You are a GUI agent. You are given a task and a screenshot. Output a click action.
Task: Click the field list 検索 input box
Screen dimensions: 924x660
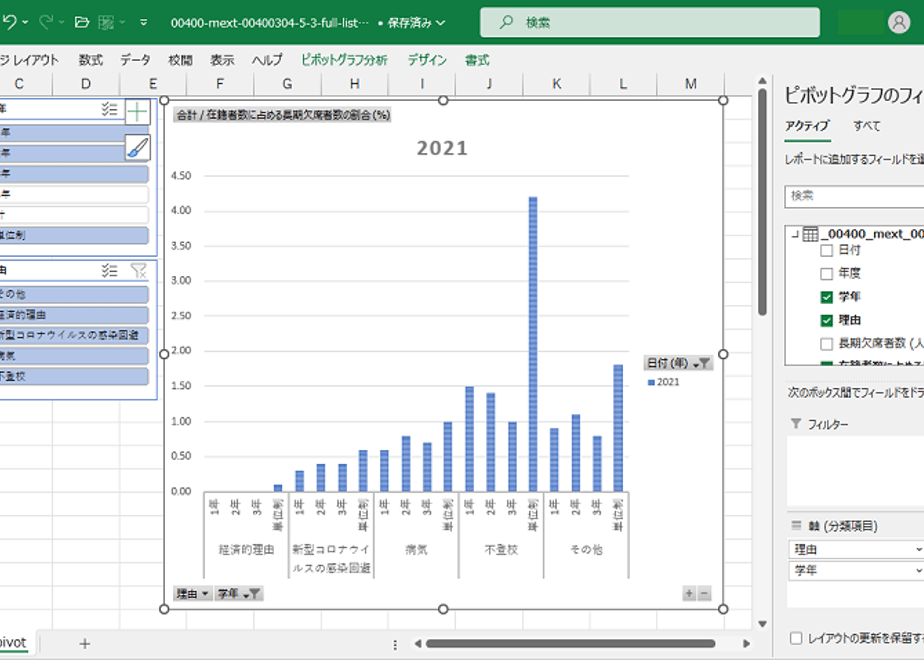click(854, 196)
